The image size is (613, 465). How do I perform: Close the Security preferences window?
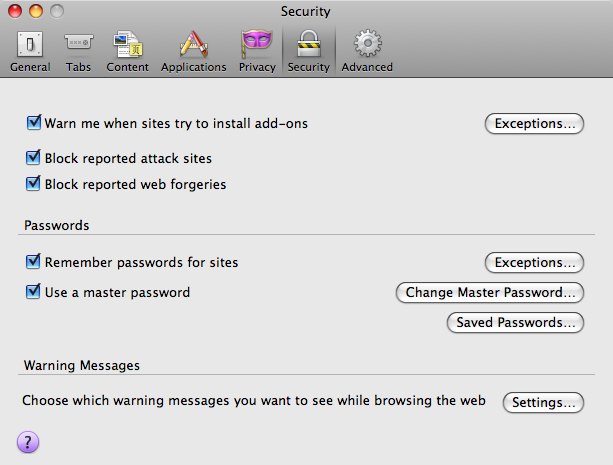13,11
